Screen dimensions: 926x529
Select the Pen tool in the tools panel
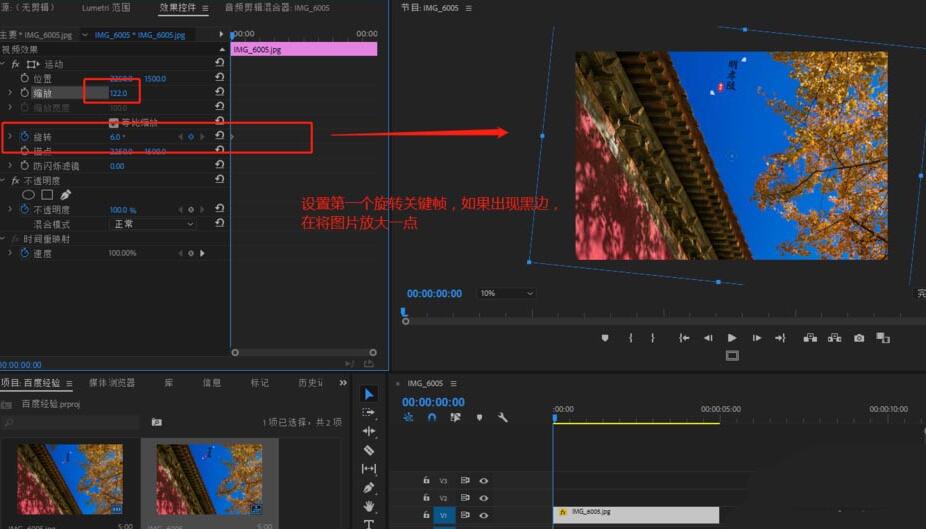(369, 488)
